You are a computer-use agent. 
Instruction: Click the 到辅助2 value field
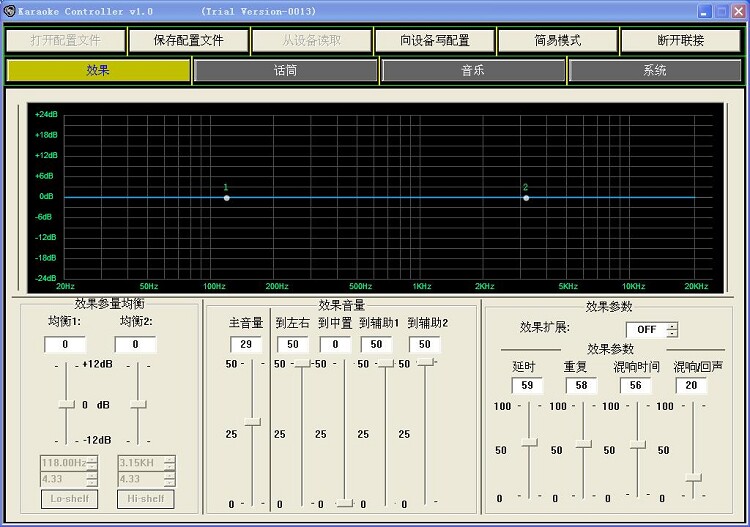pos(425,344)
